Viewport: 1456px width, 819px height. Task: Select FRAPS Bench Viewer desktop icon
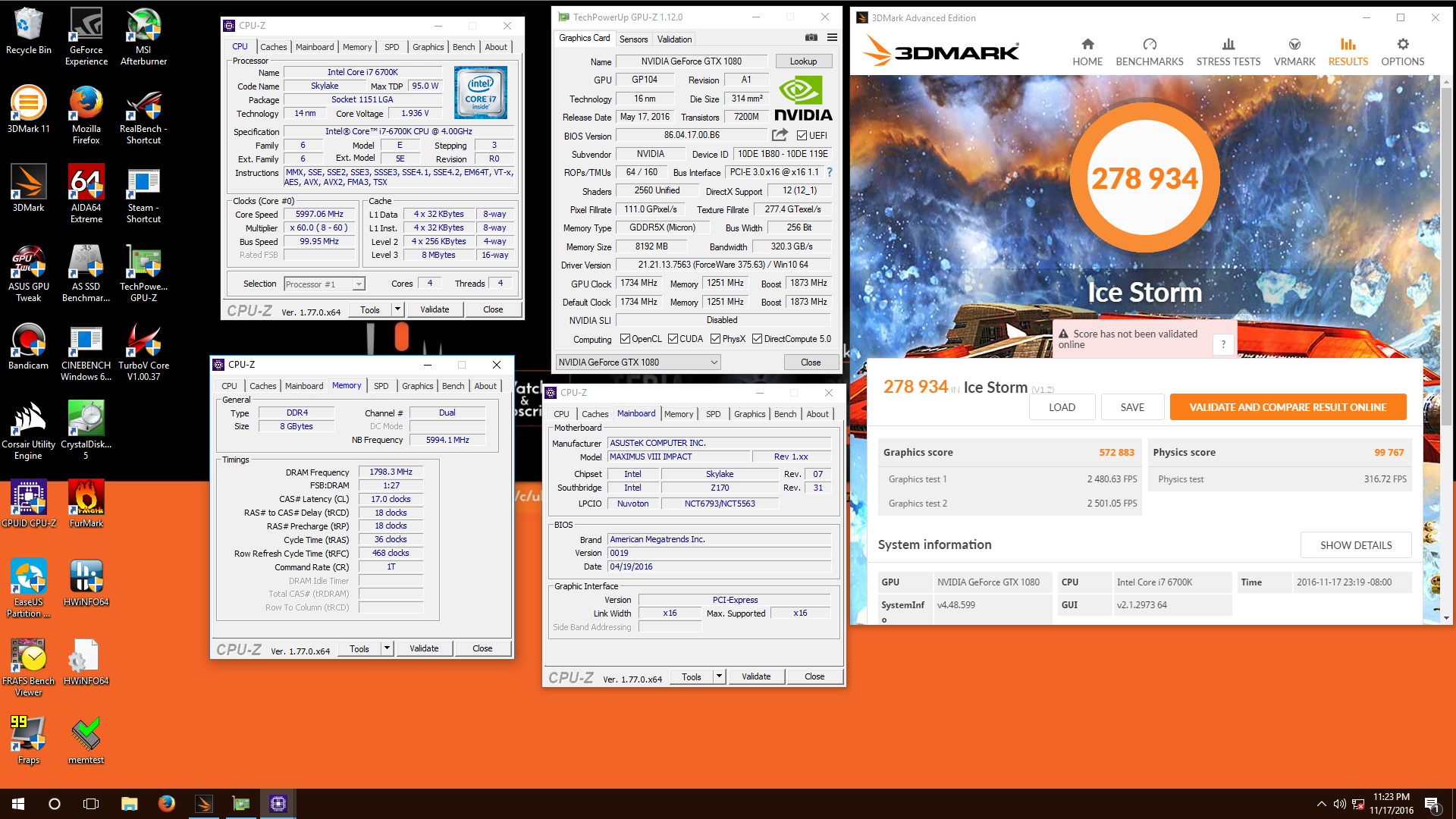tap(28, 667)
